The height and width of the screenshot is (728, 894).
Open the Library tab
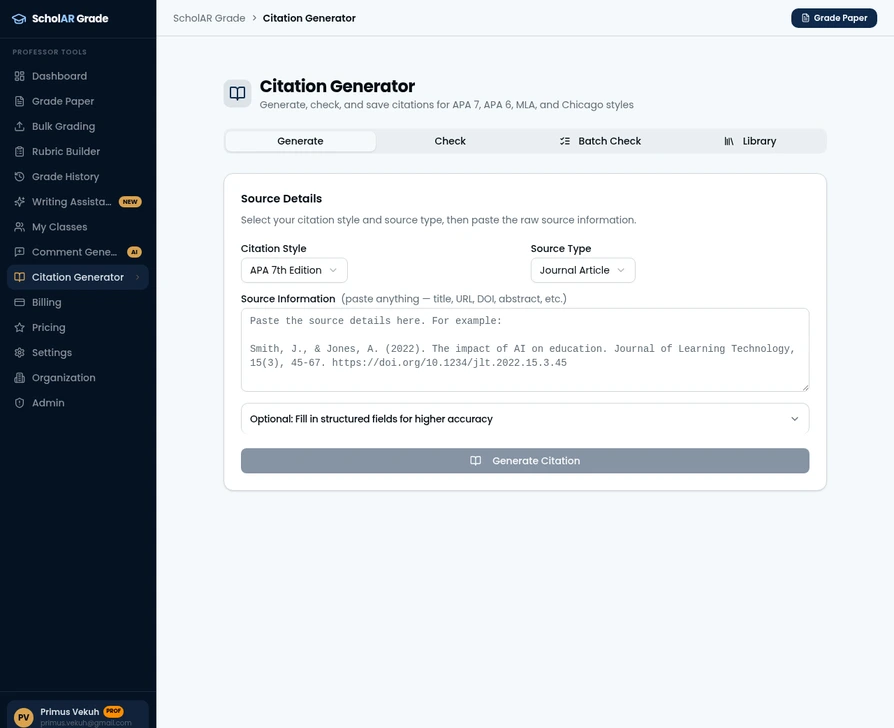pos(750,141)
